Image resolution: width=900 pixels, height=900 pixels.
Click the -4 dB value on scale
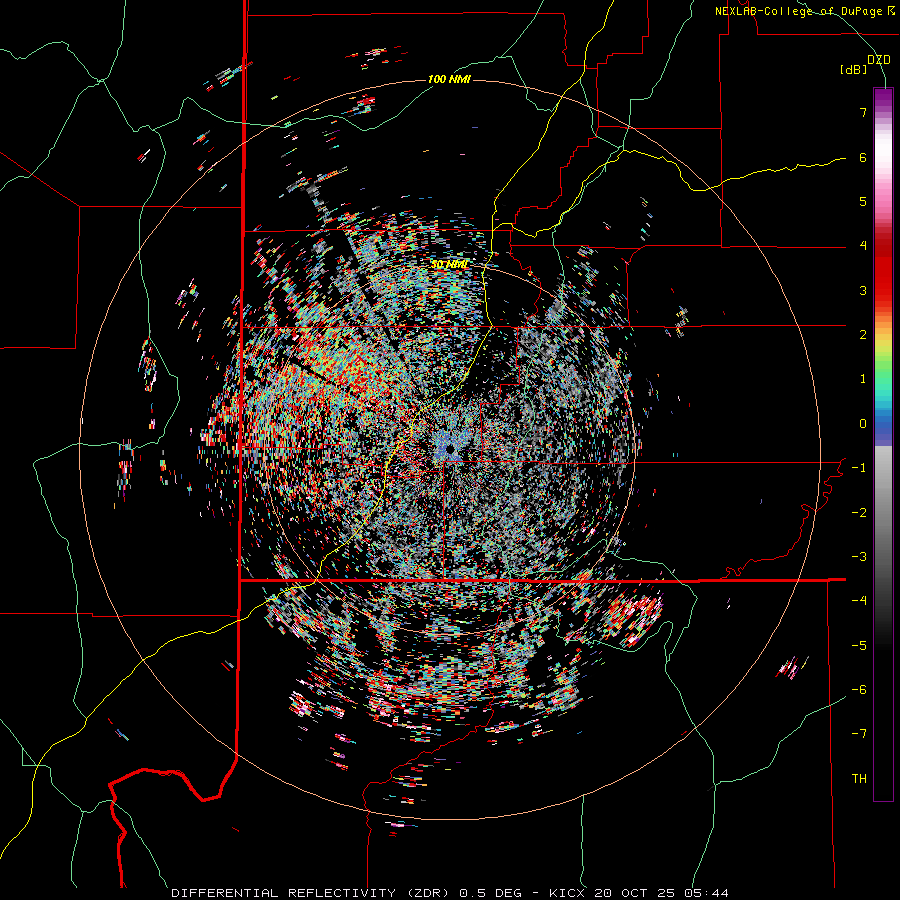click(x=859, y=601)
